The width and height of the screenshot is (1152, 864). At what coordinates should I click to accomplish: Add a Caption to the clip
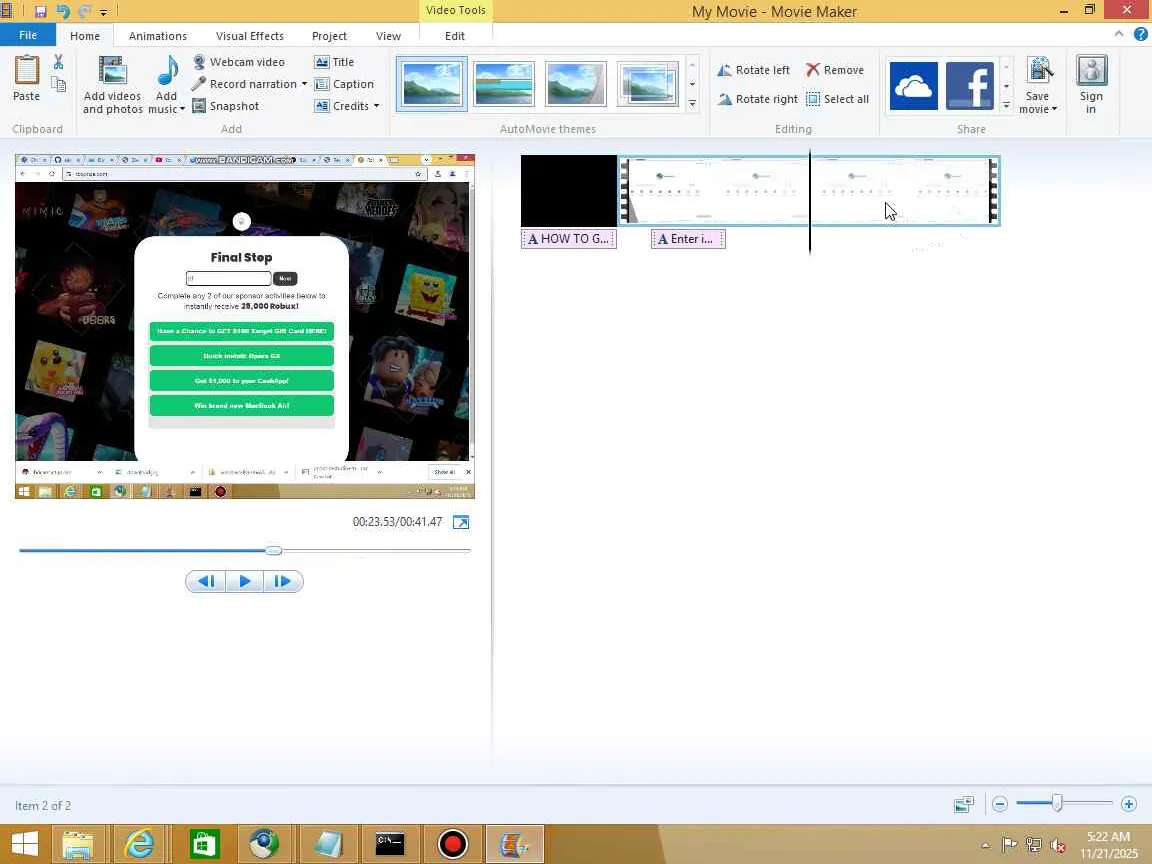point(345,84)
